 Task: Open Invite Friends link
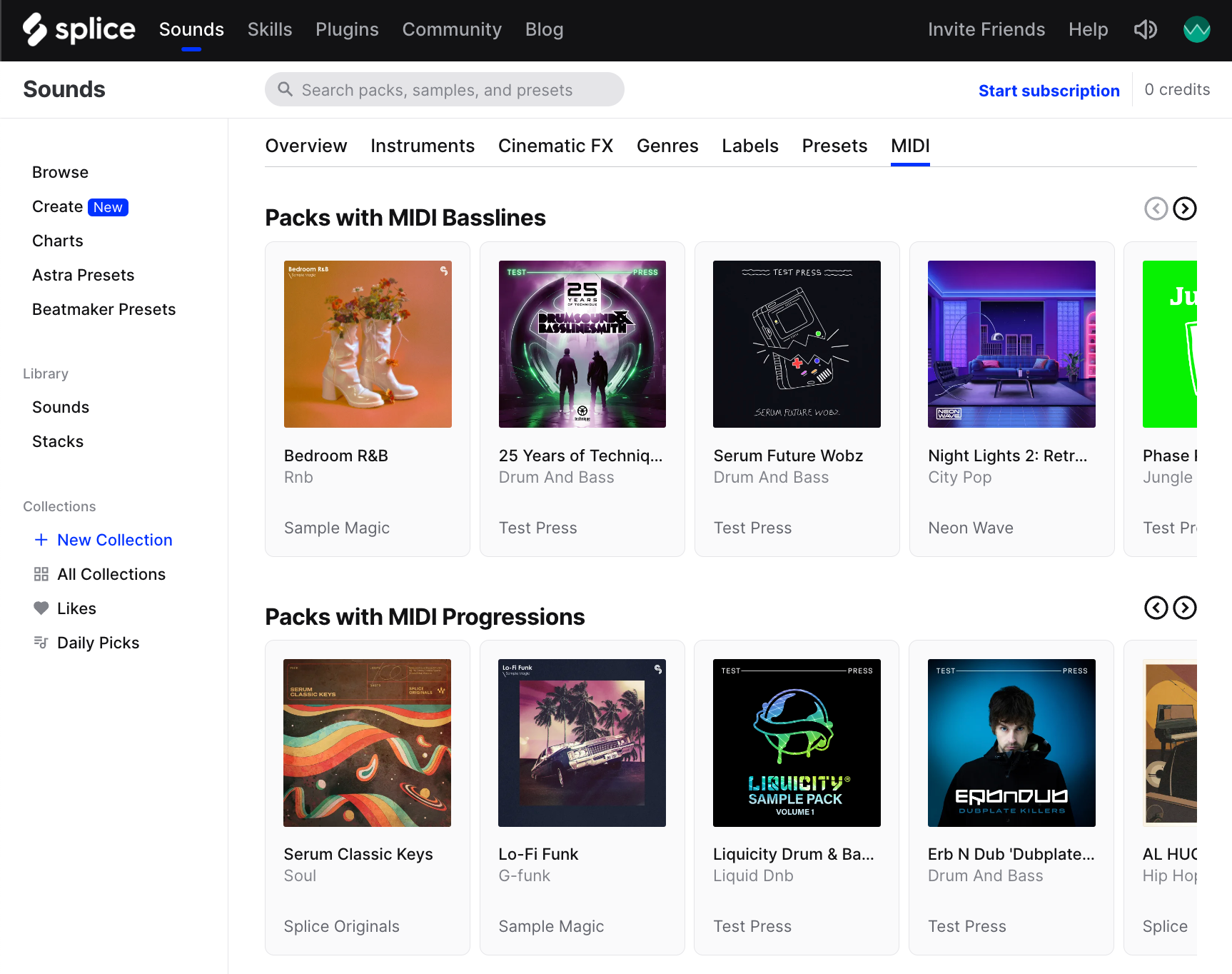pyautogui.click(x=986, y=29)
